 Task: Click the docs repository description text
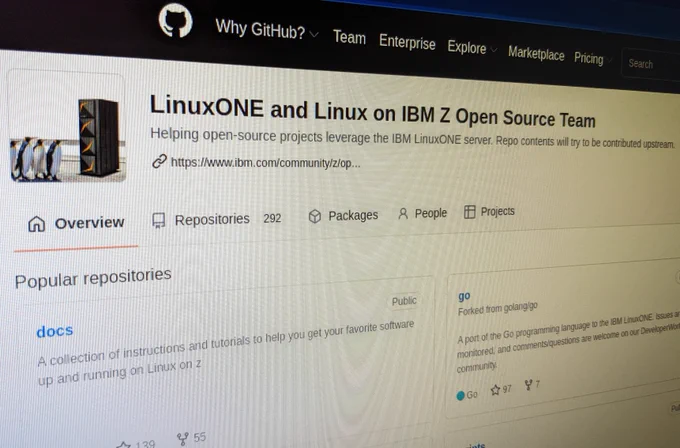(226, 353)
